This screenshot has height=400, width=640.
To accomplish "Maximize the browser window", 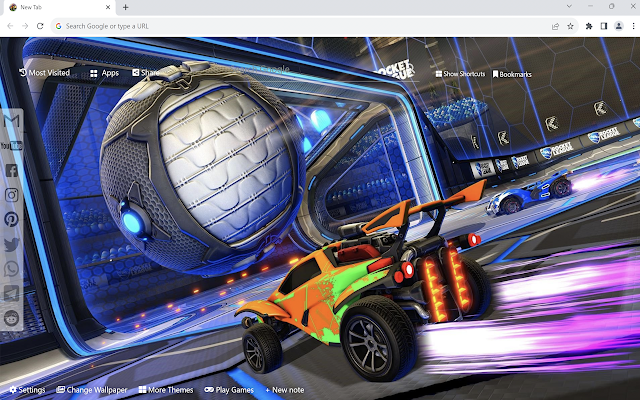I will pyautogui.click(x=611, y=6).
